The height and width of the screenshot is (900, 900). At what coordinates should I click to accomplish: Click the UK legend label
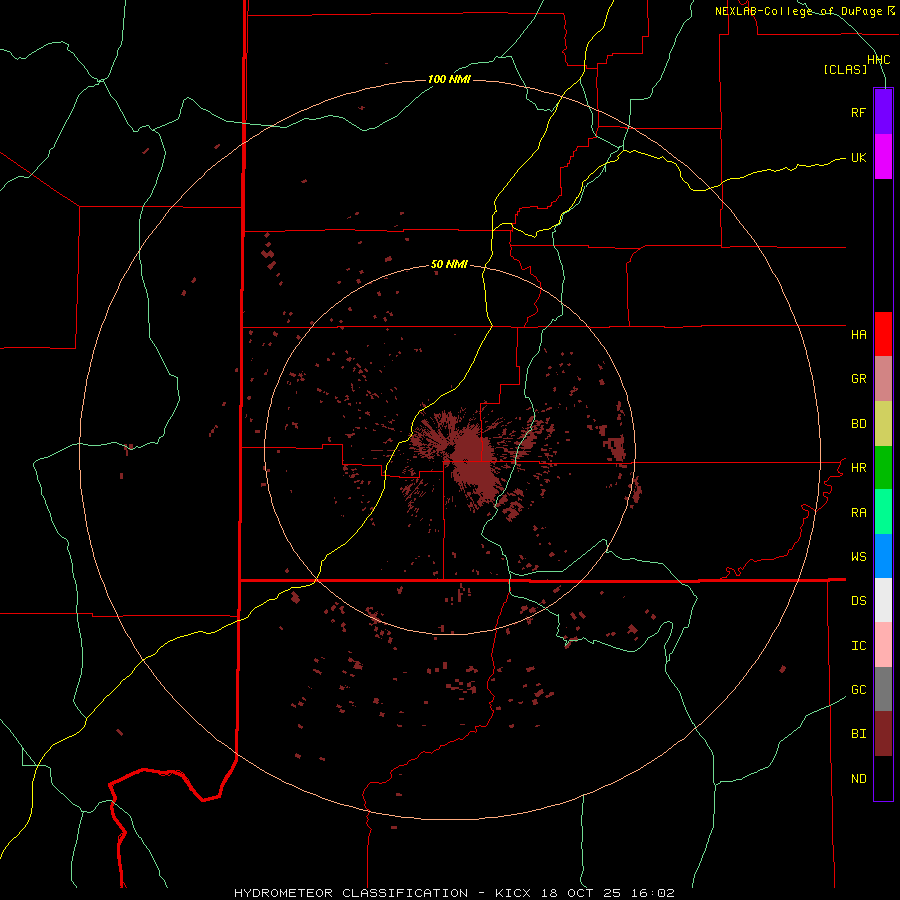click(858, 157)
